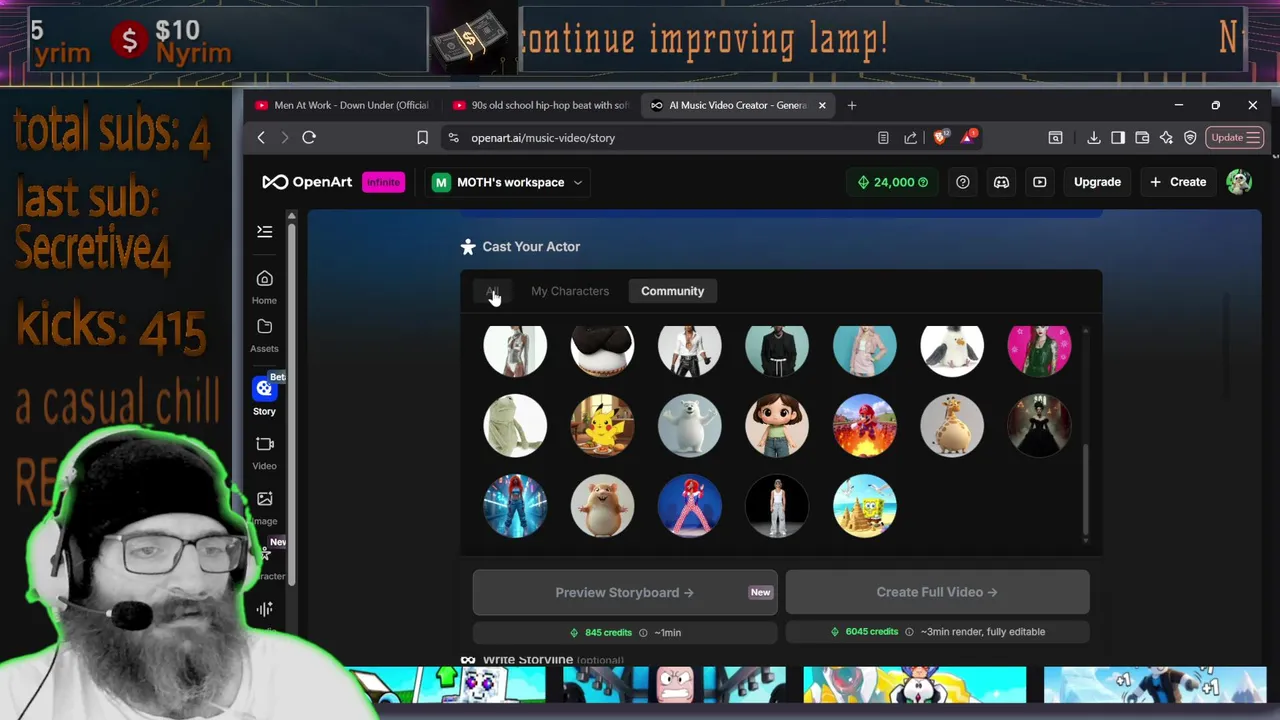The image size is (1280, 720).
Task: Select the Community tab
Action: (x=673, y=291)
